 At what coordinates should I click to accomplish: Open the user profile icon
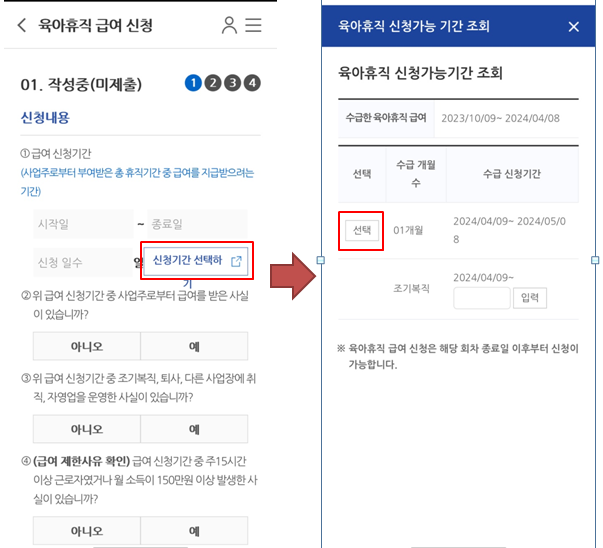click(x=229, y=25)
